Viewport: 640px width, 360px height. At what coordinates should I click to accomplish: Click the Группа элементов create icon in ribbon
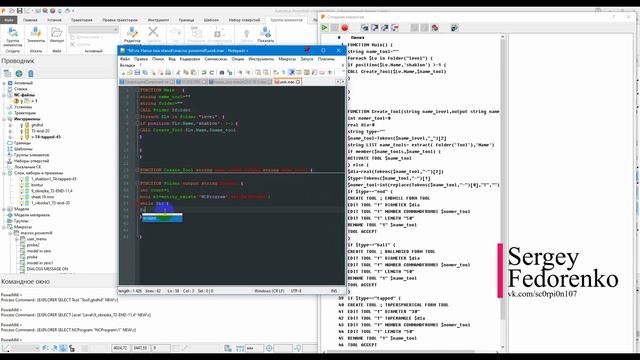pos(13,36)
